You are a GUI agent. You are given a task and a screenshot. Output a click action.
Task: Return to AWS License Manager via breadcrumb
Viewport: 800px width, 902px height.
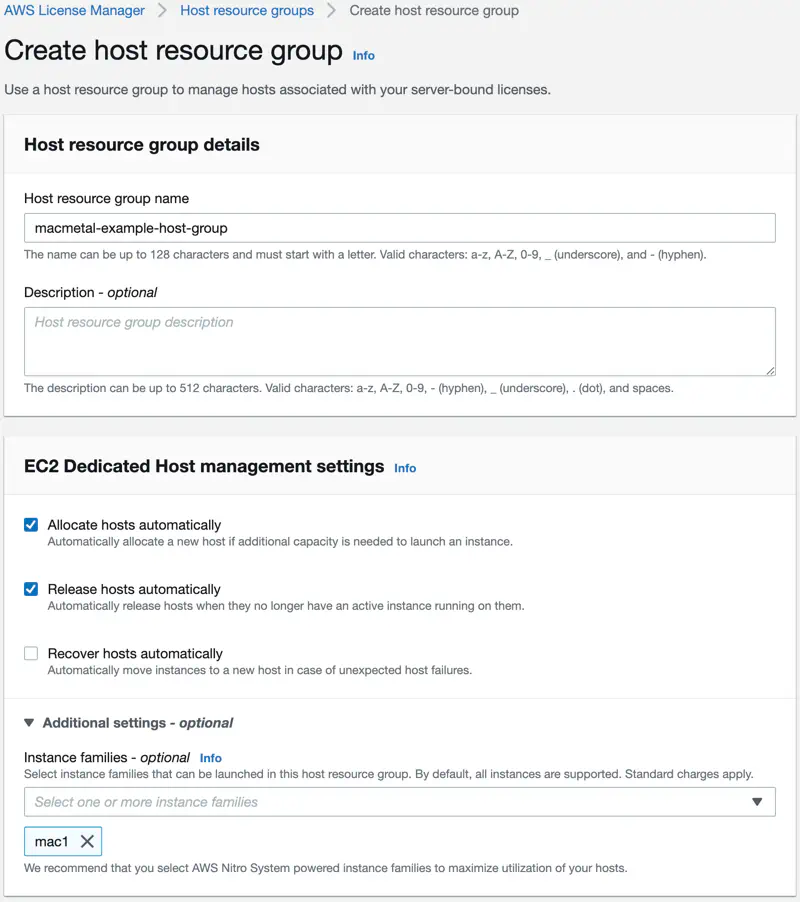(74, 11)
